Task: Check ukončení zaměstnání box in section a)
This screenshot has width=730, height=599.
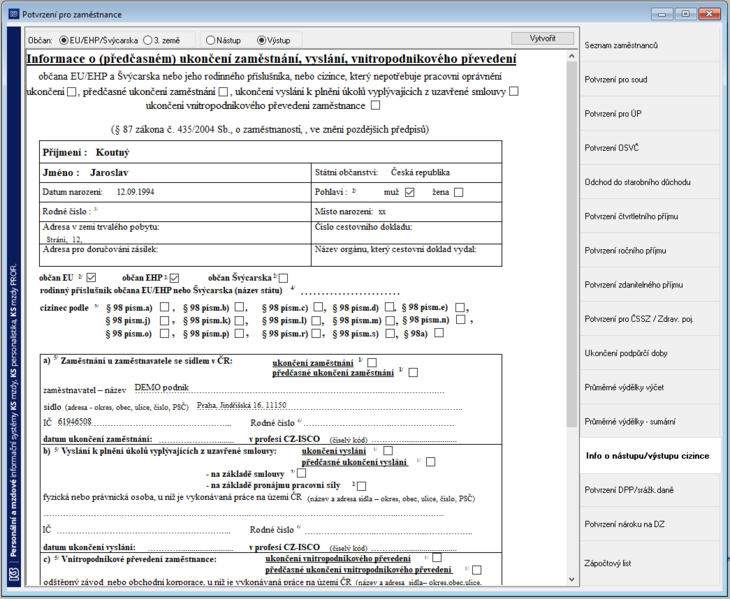Action: (372, 362)
